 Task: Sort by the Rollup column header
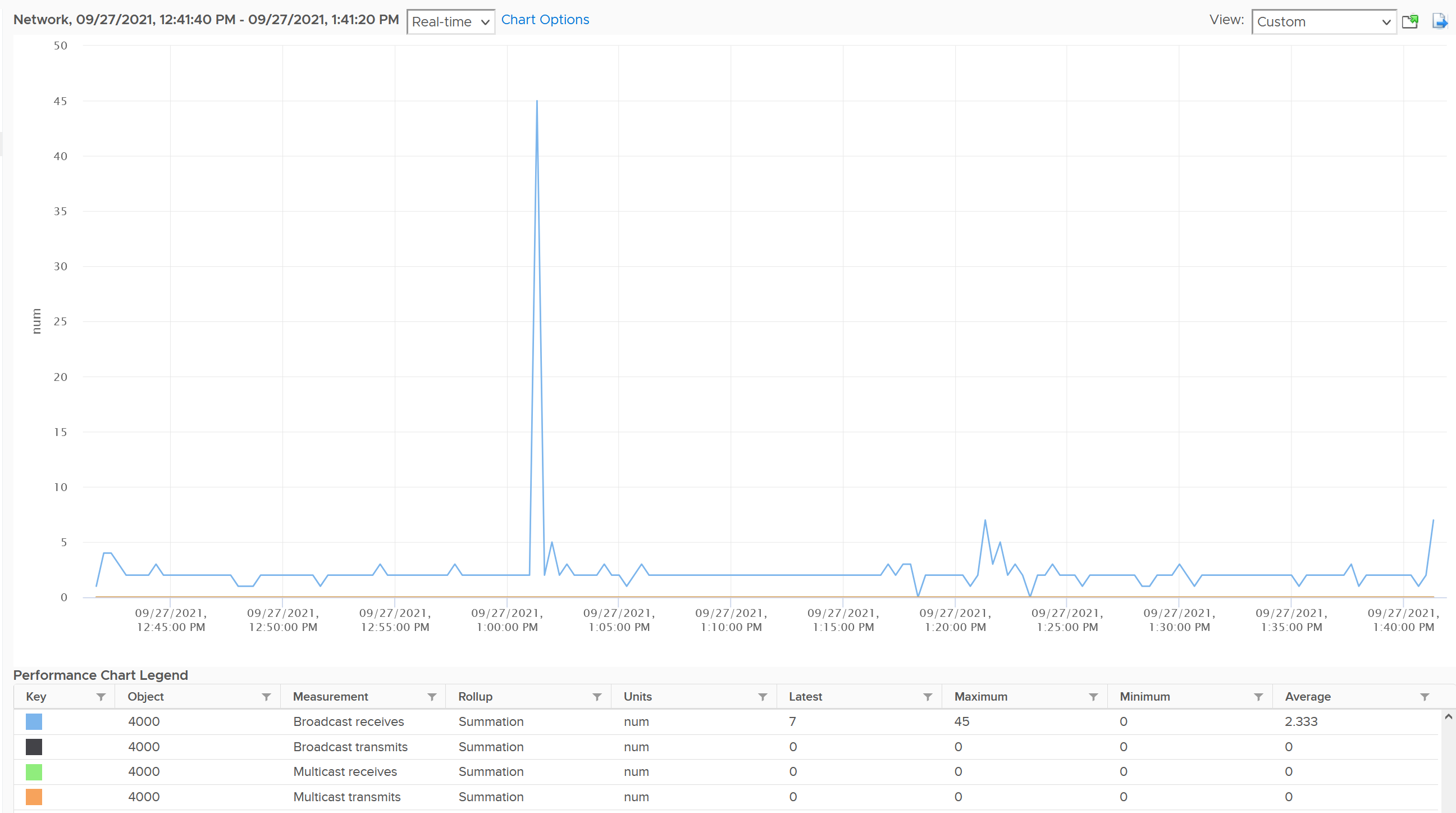476,697
